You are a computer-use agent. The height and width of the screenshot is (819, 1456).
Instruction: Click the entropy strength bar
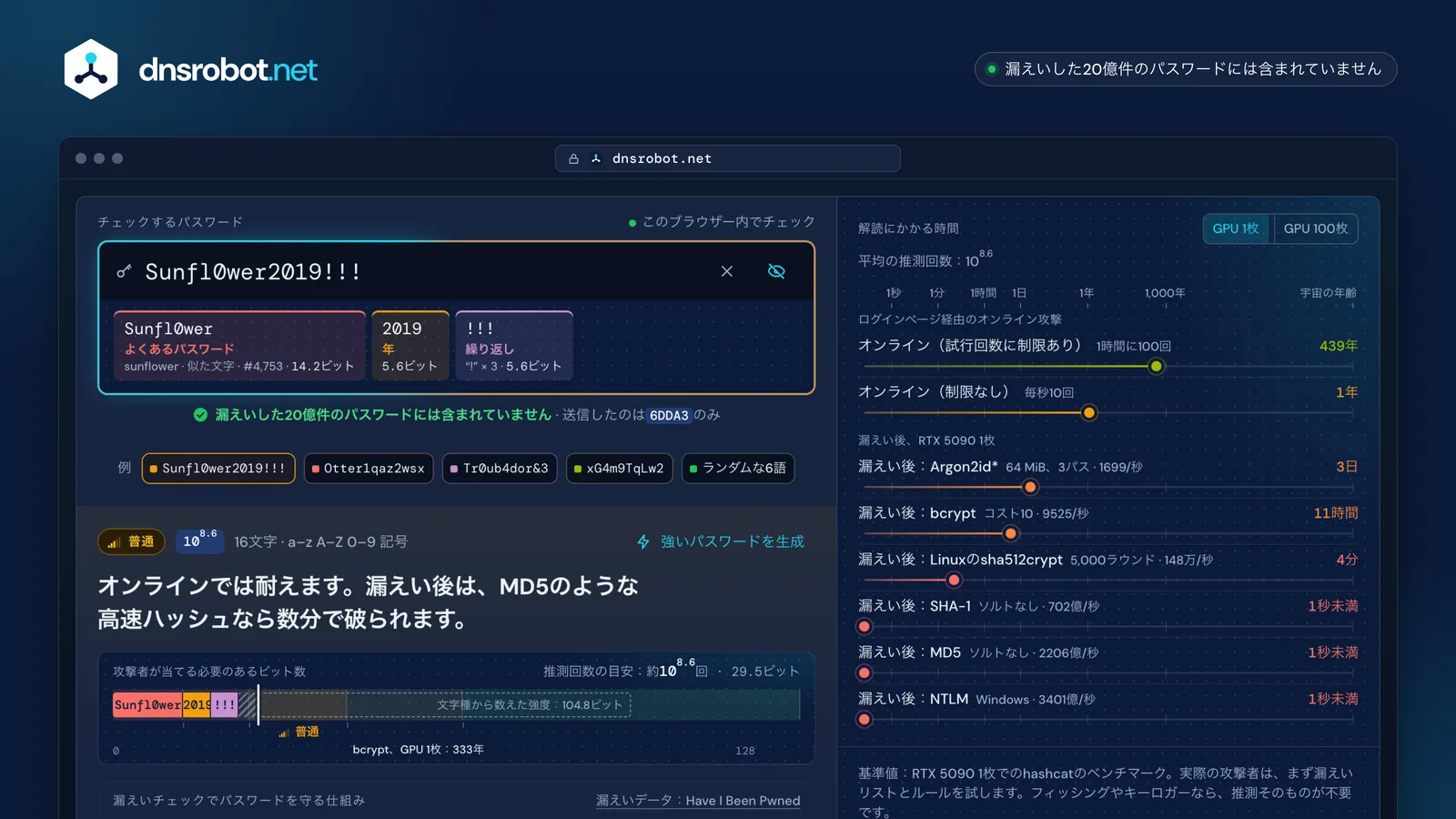[x=456, y=704]
